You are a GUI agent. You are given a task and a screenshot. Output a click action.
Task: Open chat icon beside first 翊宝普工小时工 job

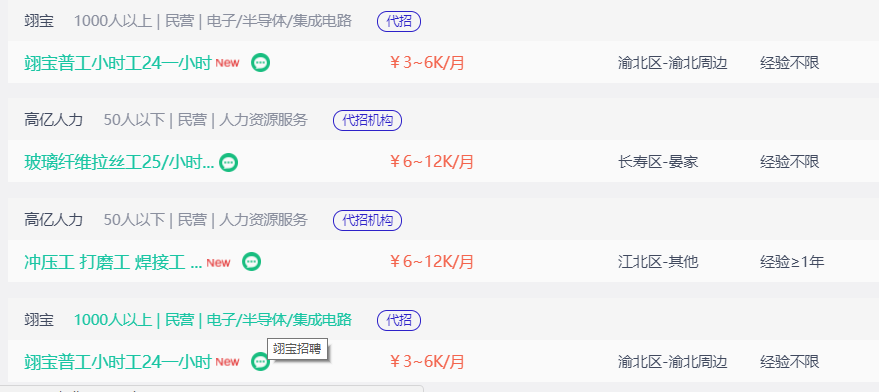[260, 62]
